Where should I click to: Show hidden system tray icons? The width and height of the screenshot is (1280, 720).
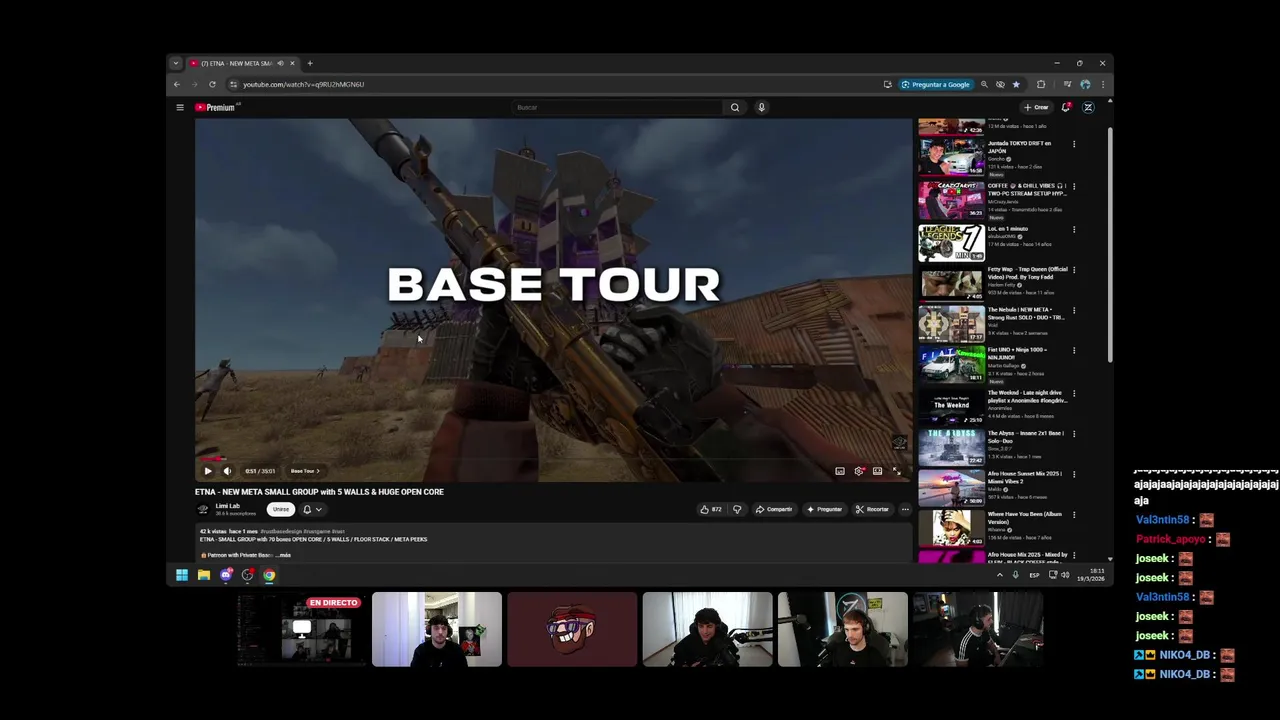pyautogui.click(x=999, y=575)
